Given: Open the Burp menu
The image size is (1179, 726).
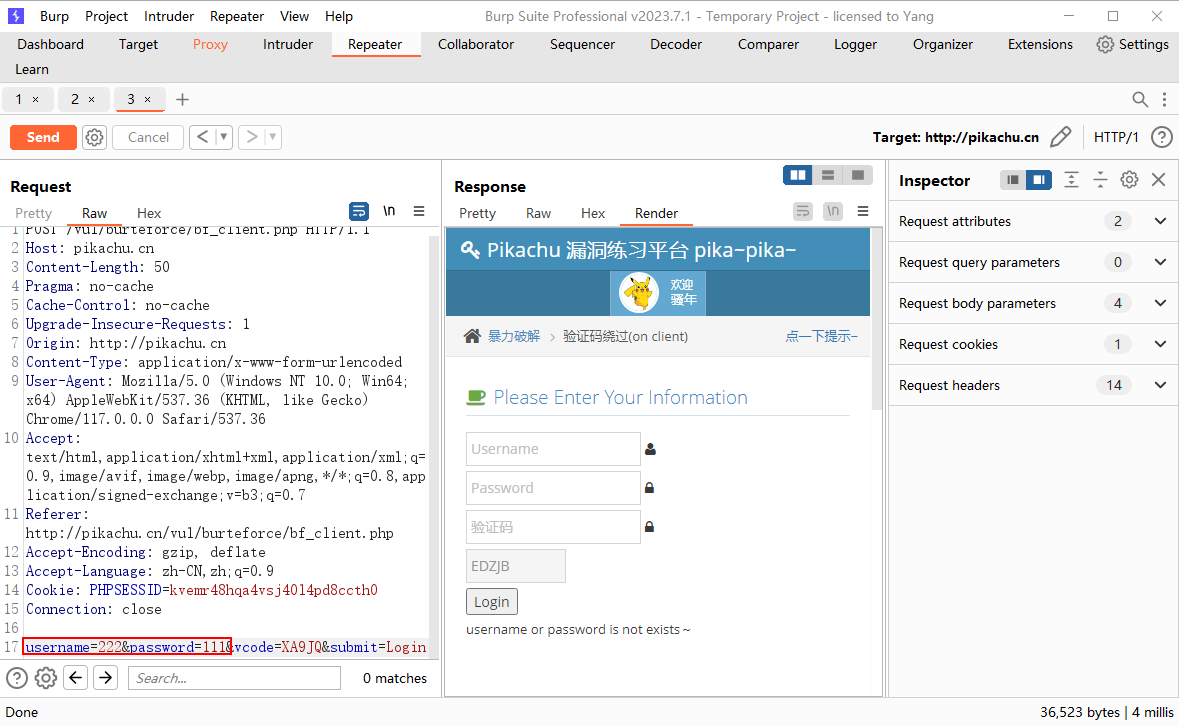Looking at the screenshot, I should point(54,16).
